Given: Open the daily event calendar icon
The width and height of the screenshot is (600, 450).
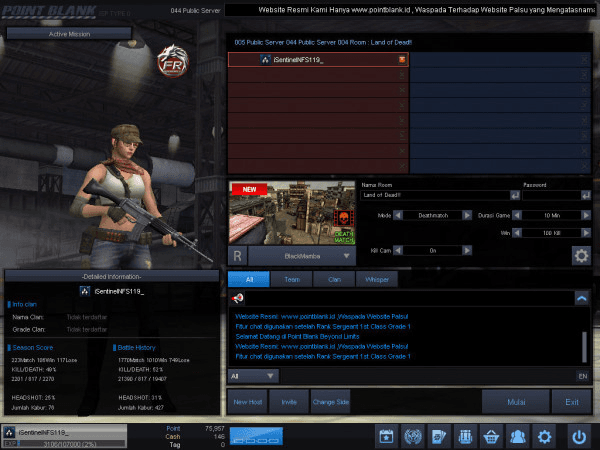Looking at the screenshot, I should pyautogui.click(x=386, y=436).
